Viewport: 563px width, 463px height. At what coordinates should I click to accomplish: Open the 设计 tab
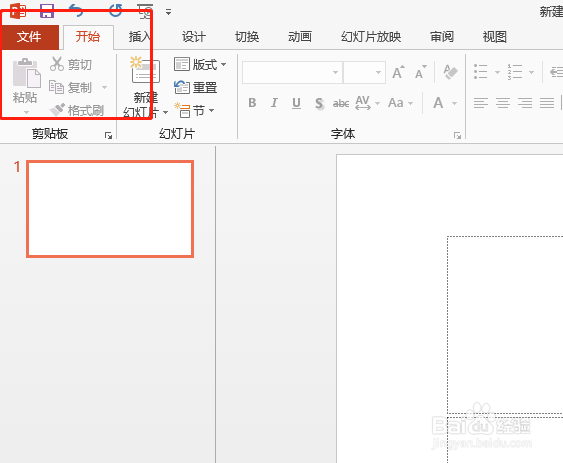pos(194,37)
